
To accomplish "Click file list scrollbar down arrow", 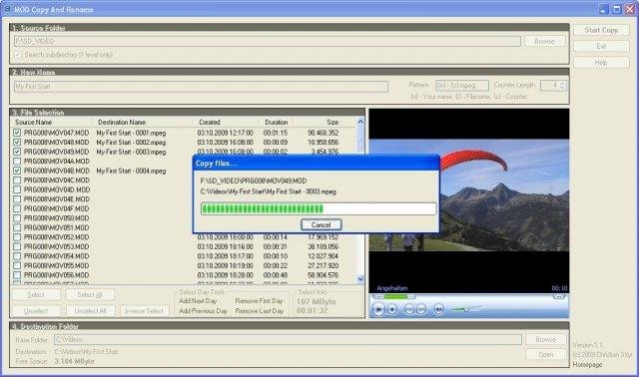I will pyautogui.click(x=360, y=279).
